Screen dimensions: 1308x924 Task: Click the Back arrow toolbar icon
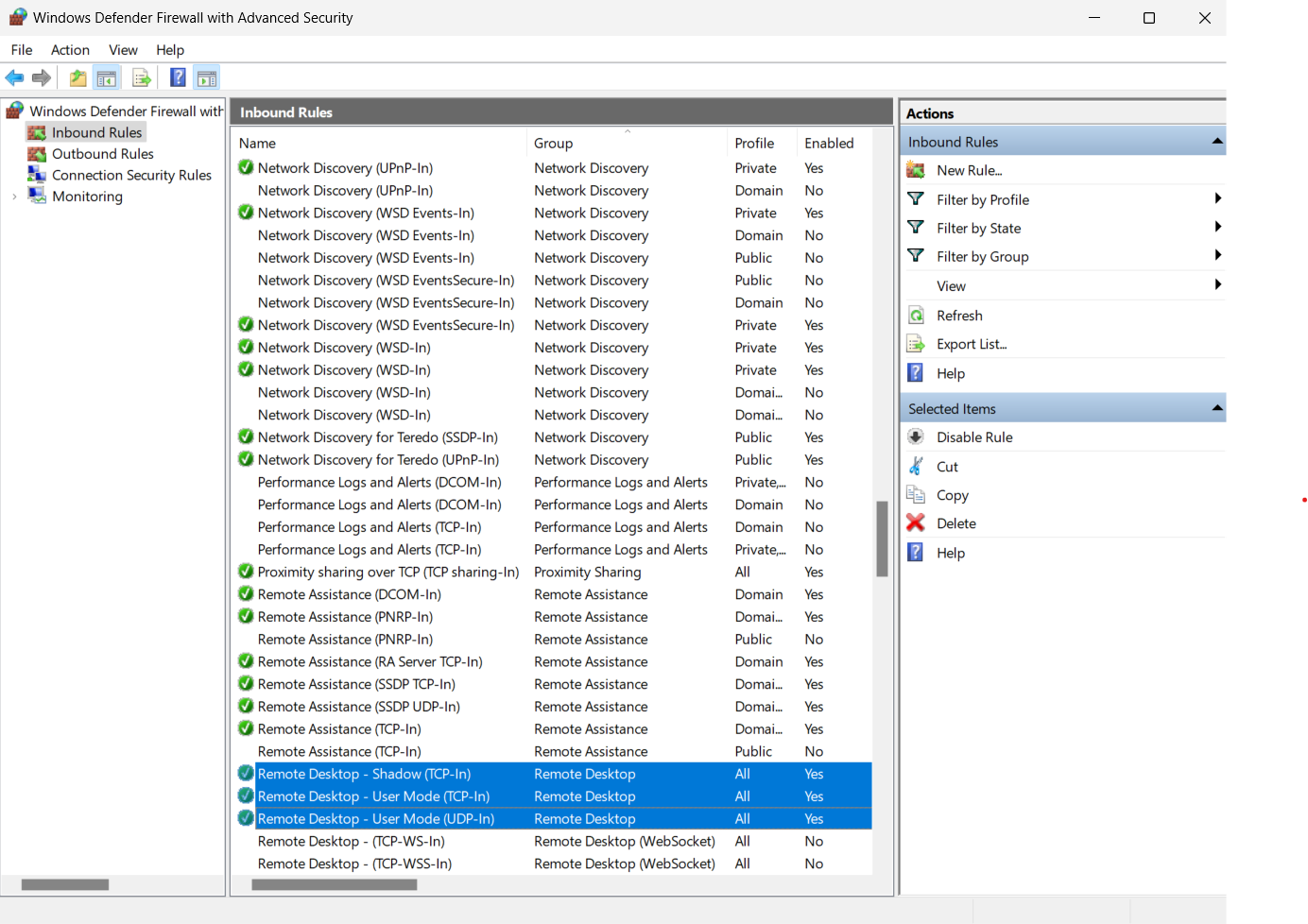pyautogui.click(x=14, y=78)
